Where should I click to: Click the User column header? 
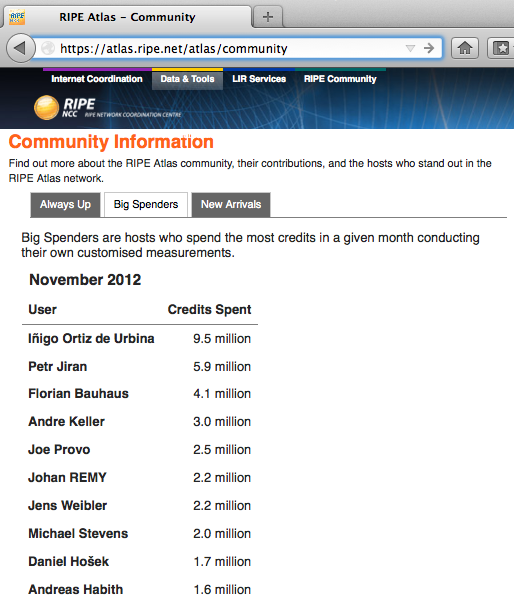coord(42,309)
